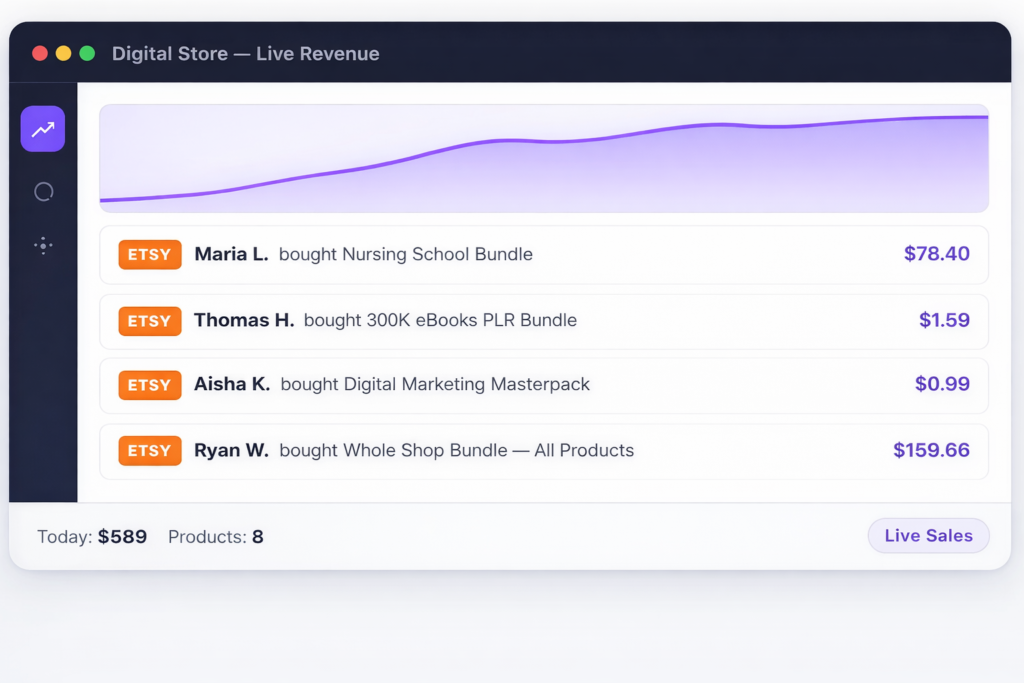Click the Today $589 total

pyautogui.click(x=92, y=537)
